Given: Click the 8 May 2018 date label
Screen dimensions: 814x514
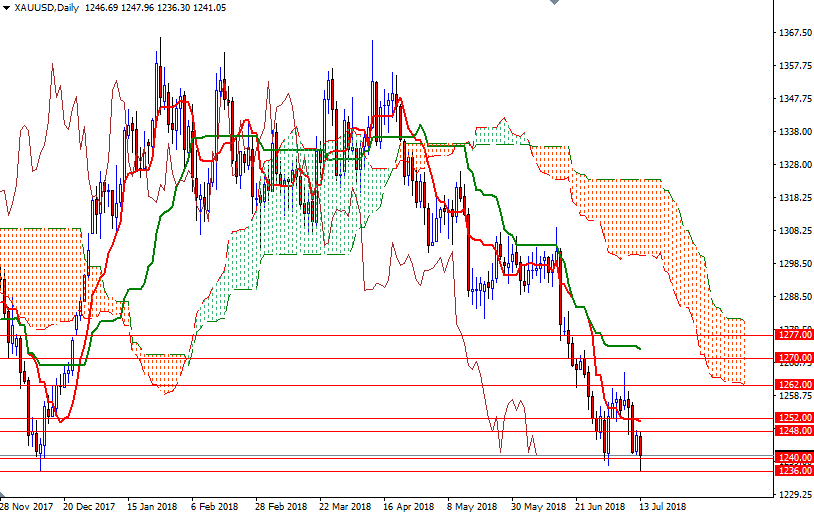Looking at the screenshot, I should click(x=471, y=506).
